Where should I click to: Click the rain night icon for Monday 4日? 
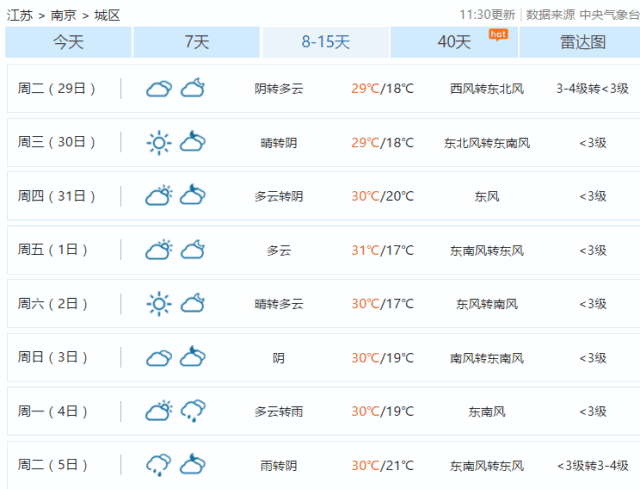coord(193,410)
